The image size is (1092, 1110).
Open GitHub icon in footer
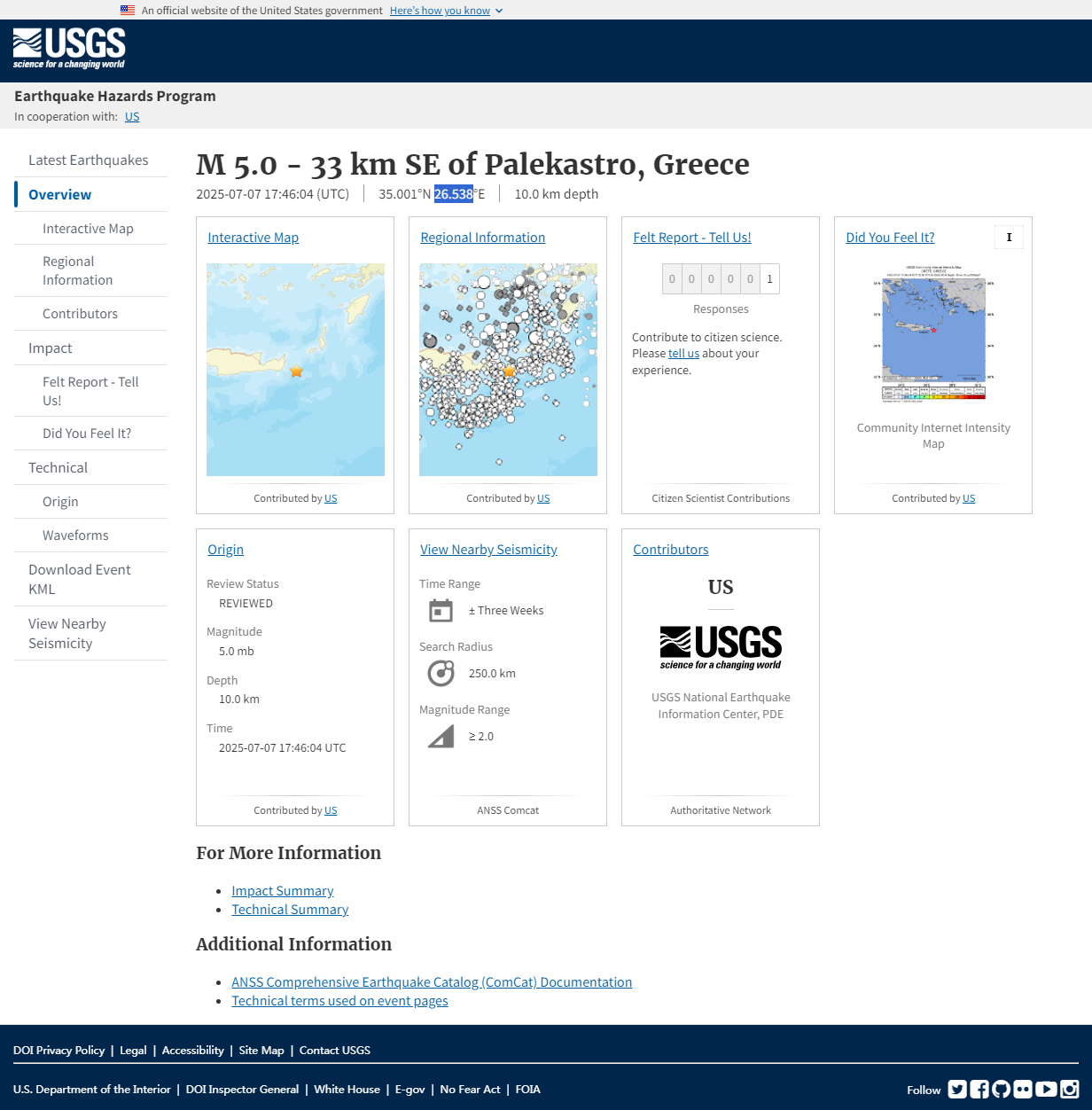click(1002, 1090)
